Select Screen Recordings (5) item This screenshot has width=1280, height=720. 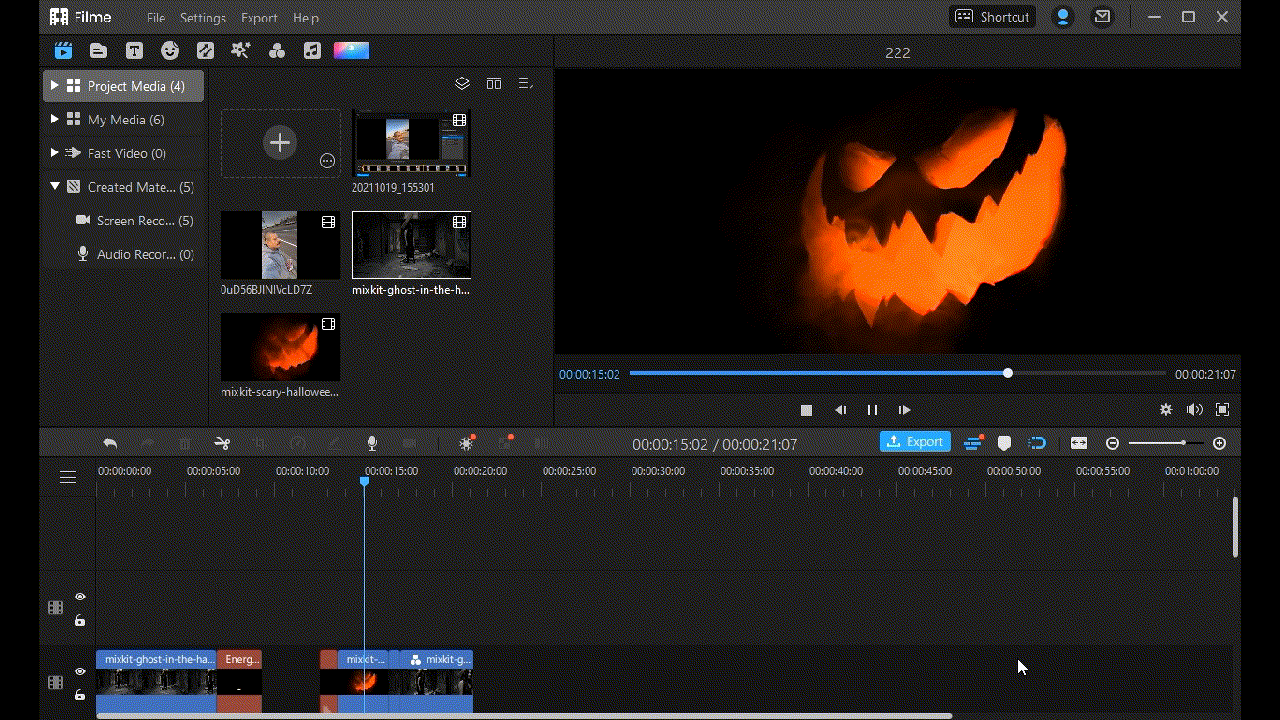134,220
